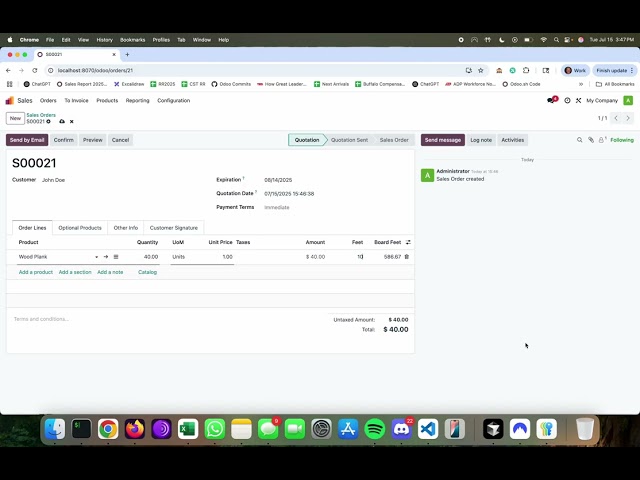Select the Order Lines tab
The width and height of the screenshot is (640, 480).
pyautogui.click(x=32, y=228)
